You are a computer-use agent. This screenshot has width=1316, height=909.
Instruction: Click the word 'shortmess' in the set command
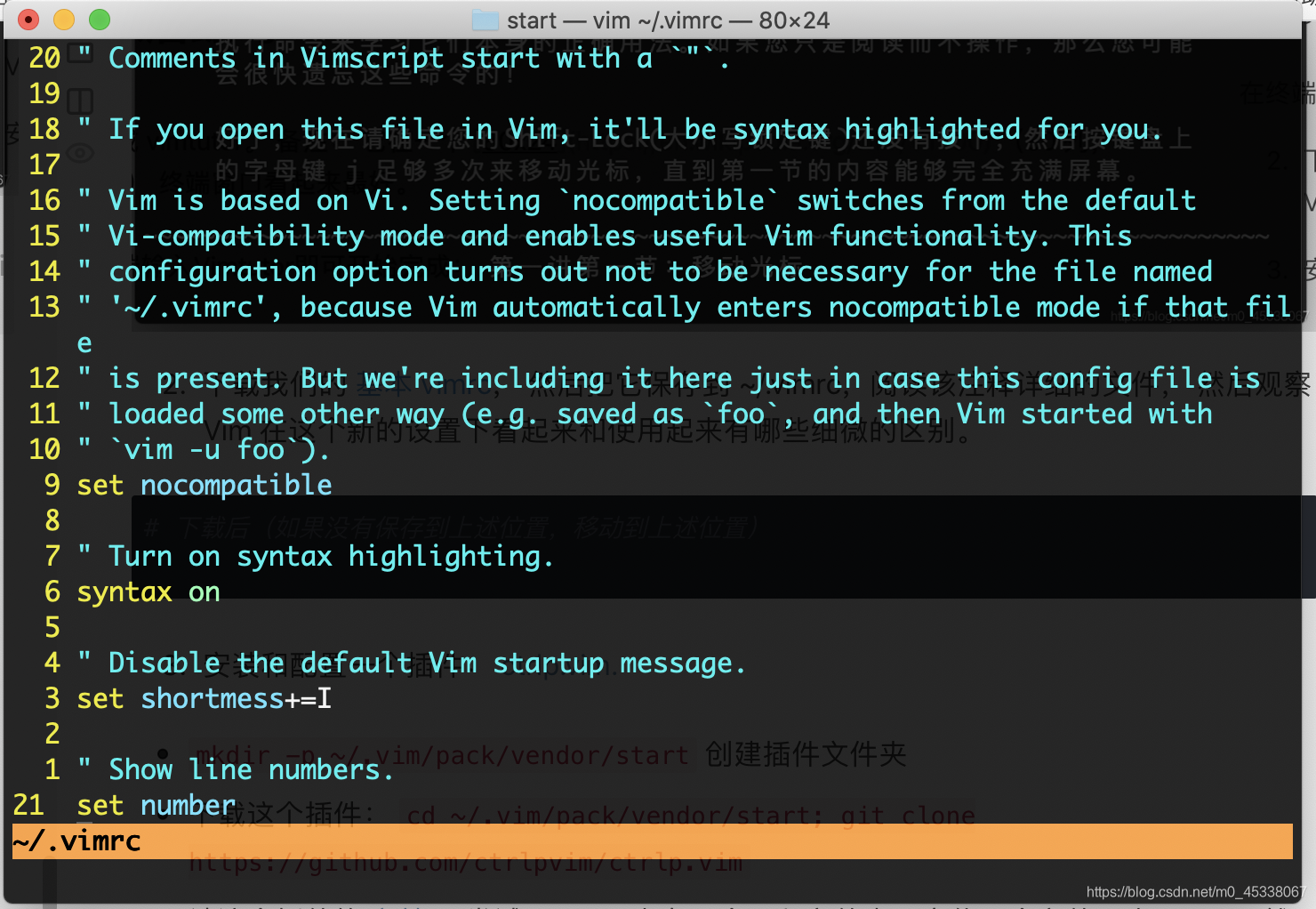pos(213,698)
